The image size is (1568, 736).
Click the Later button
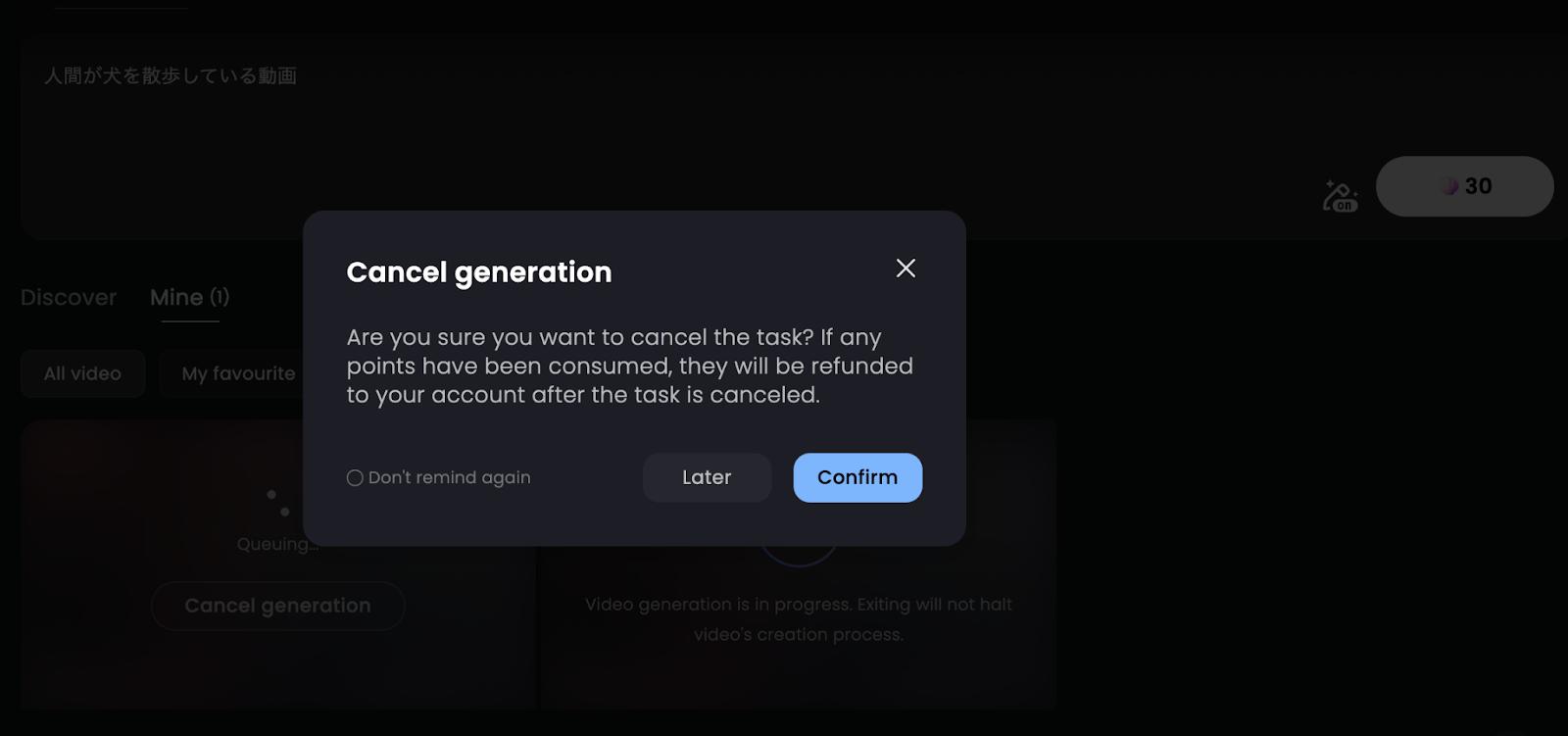pos(707,478)
